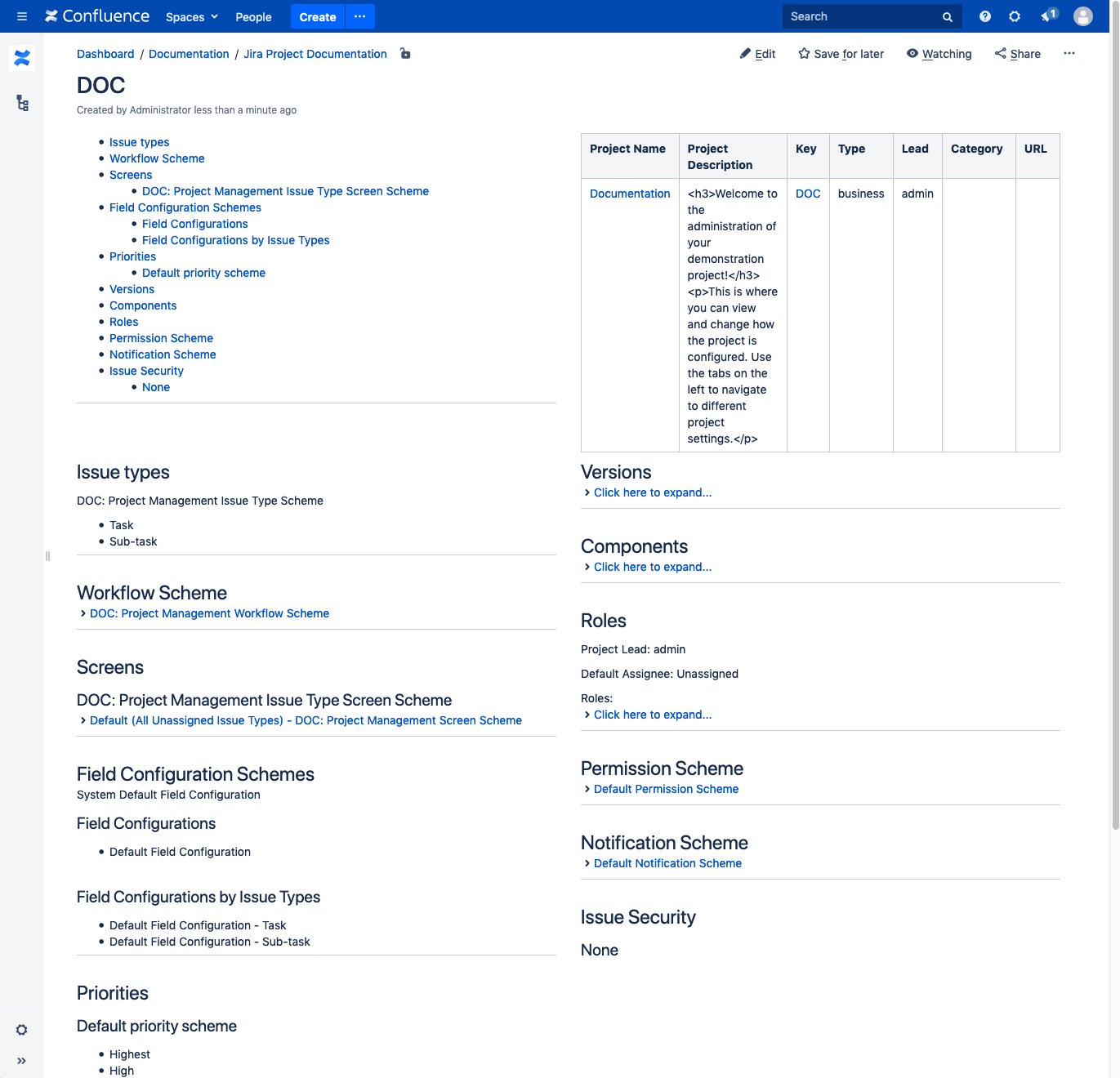Go to Dashboard breadcrumb
The width and height of the screenshot is (1120, 1078).
pos(105,54)
